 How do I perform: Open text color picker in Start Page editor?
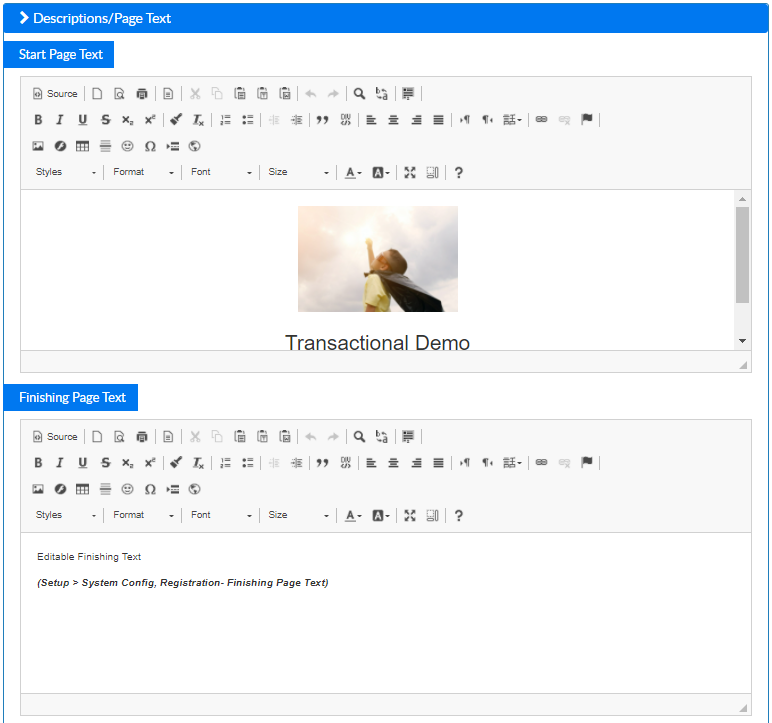pyautogui.click(x=353, y=172)
